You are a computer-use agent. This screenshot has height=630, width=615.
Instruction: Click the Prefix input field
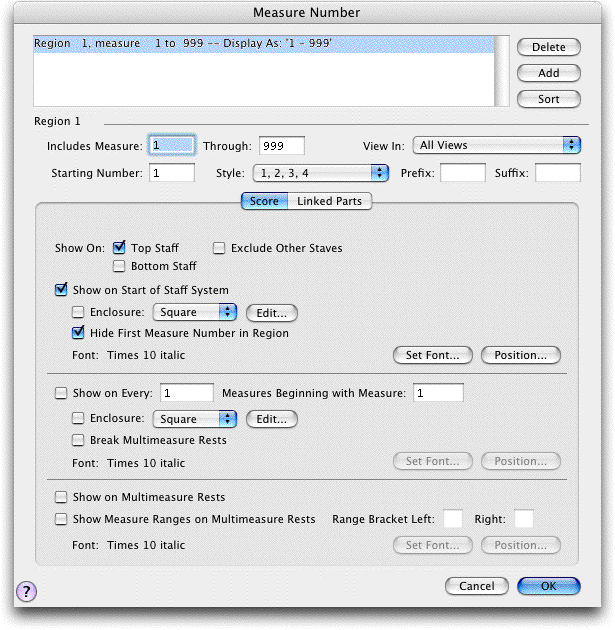[463, 173]
